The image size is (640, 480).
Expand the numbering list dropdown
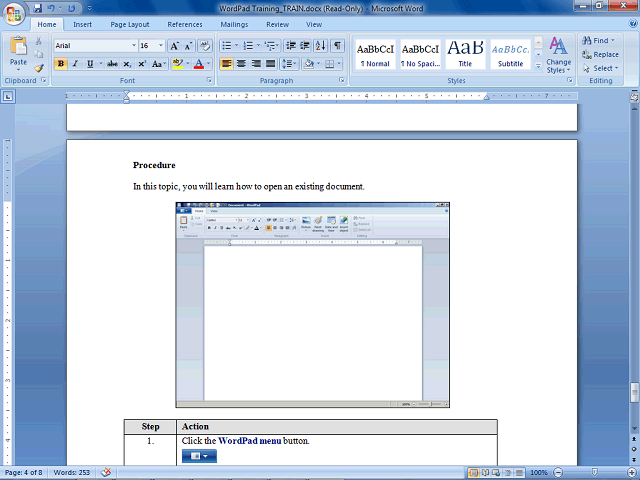(258, 45)
